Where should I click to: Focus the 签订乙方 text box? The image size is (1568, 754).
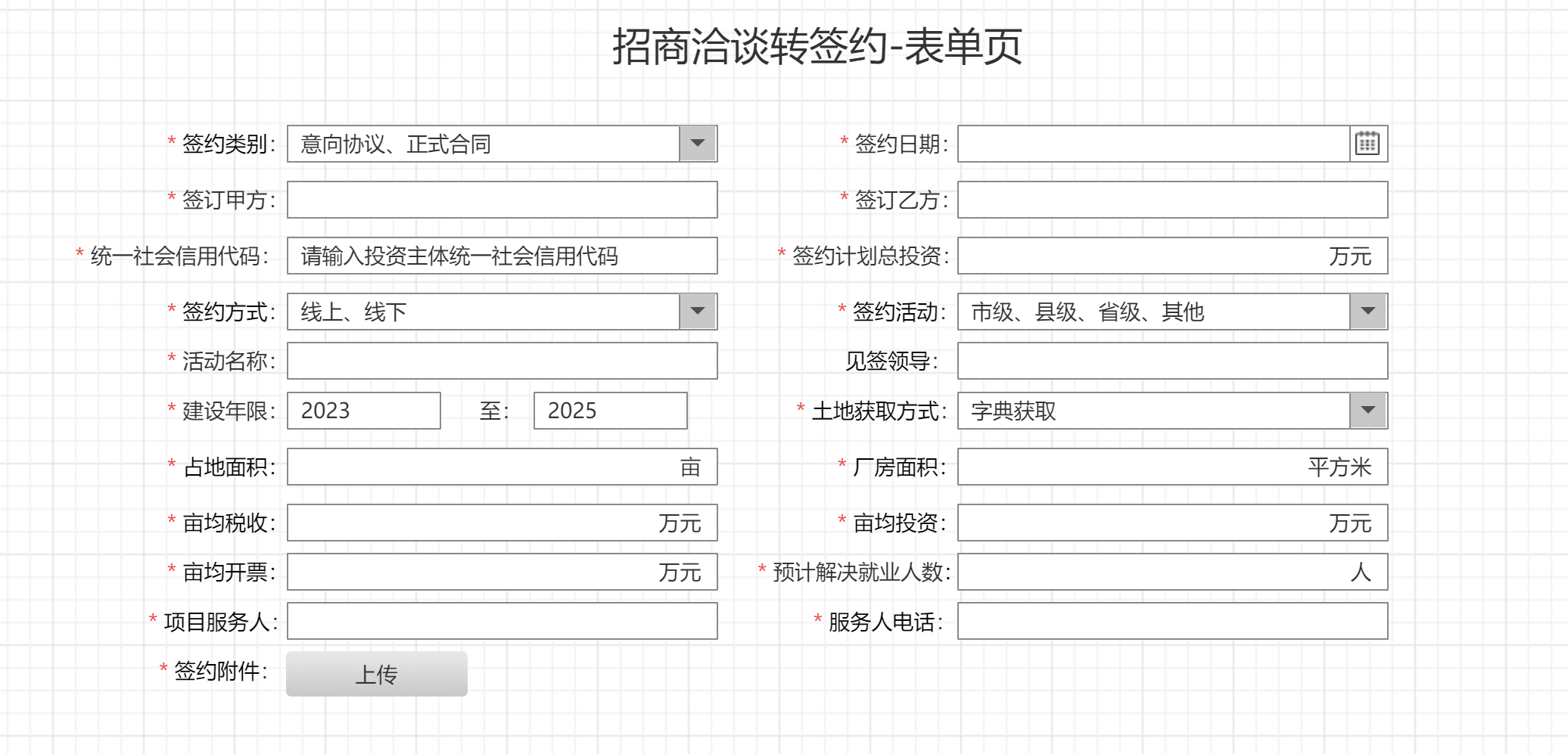point(1171,200)
